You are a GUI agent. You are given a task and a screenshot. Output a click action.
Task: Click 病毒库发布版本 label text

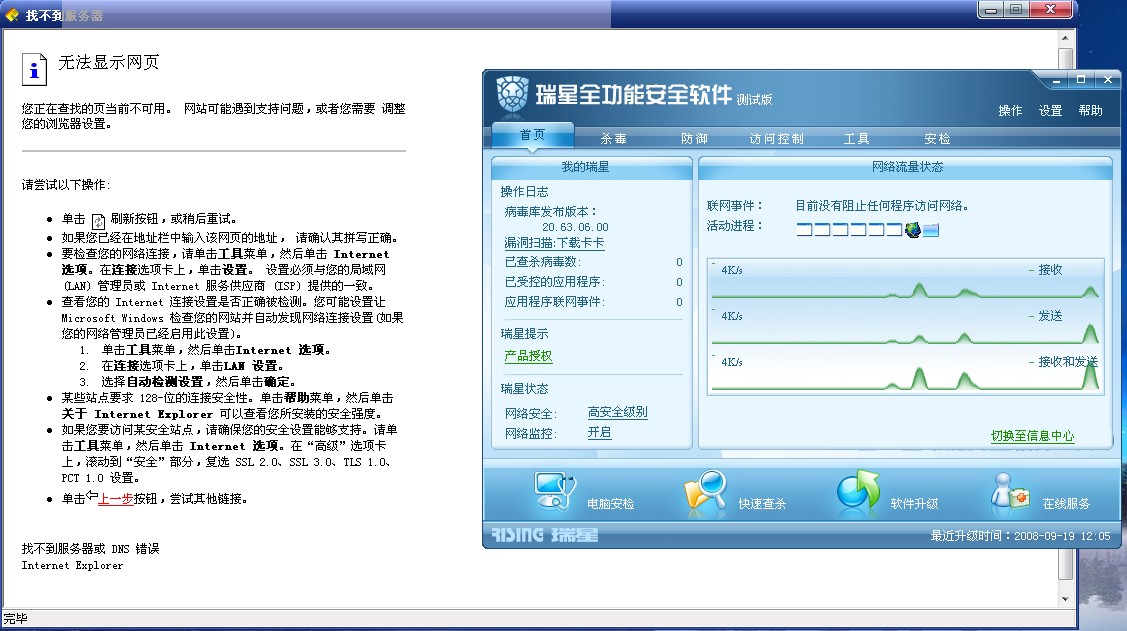pos(551,211)
